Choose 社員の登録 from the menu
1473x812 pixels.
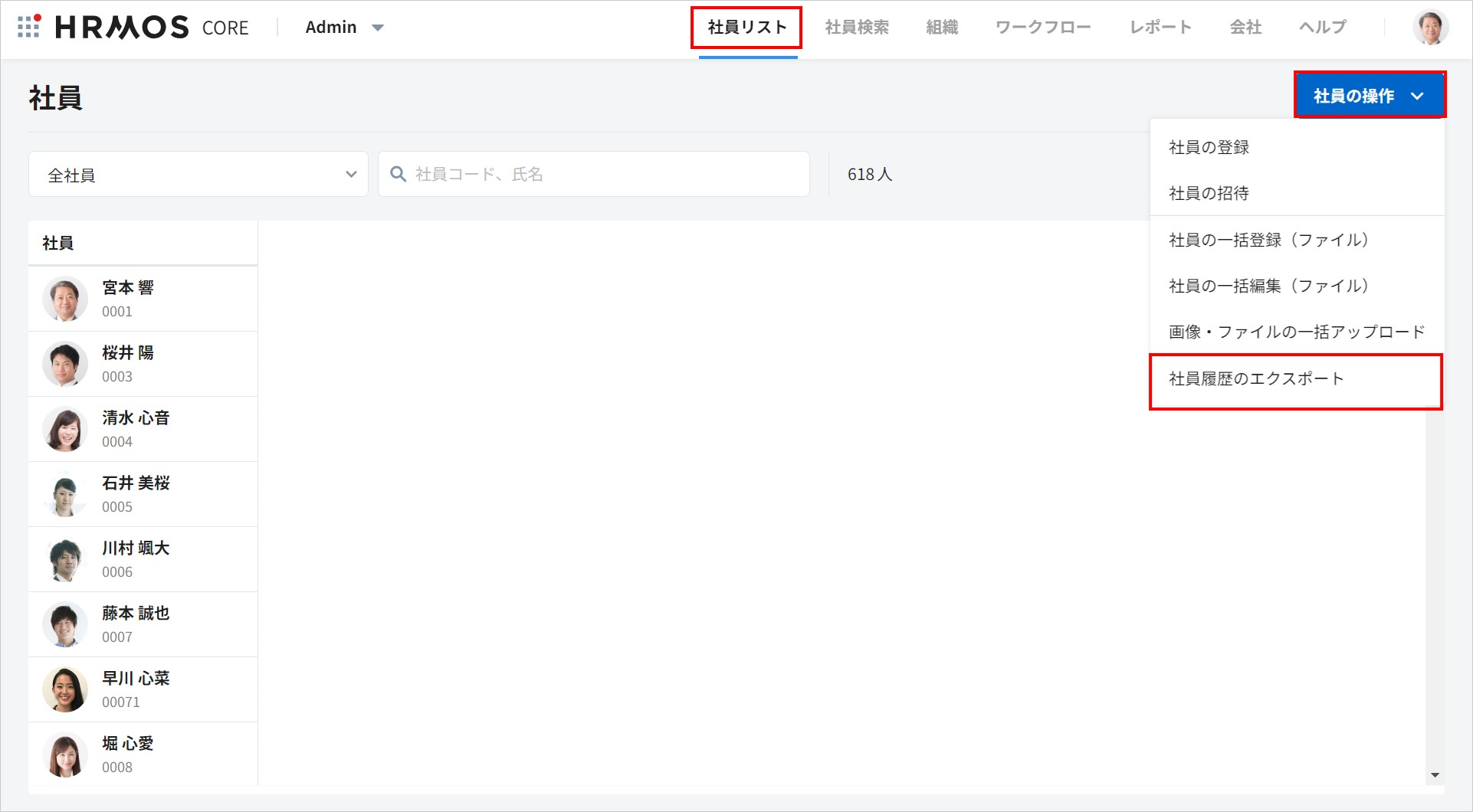point(1209,147)
